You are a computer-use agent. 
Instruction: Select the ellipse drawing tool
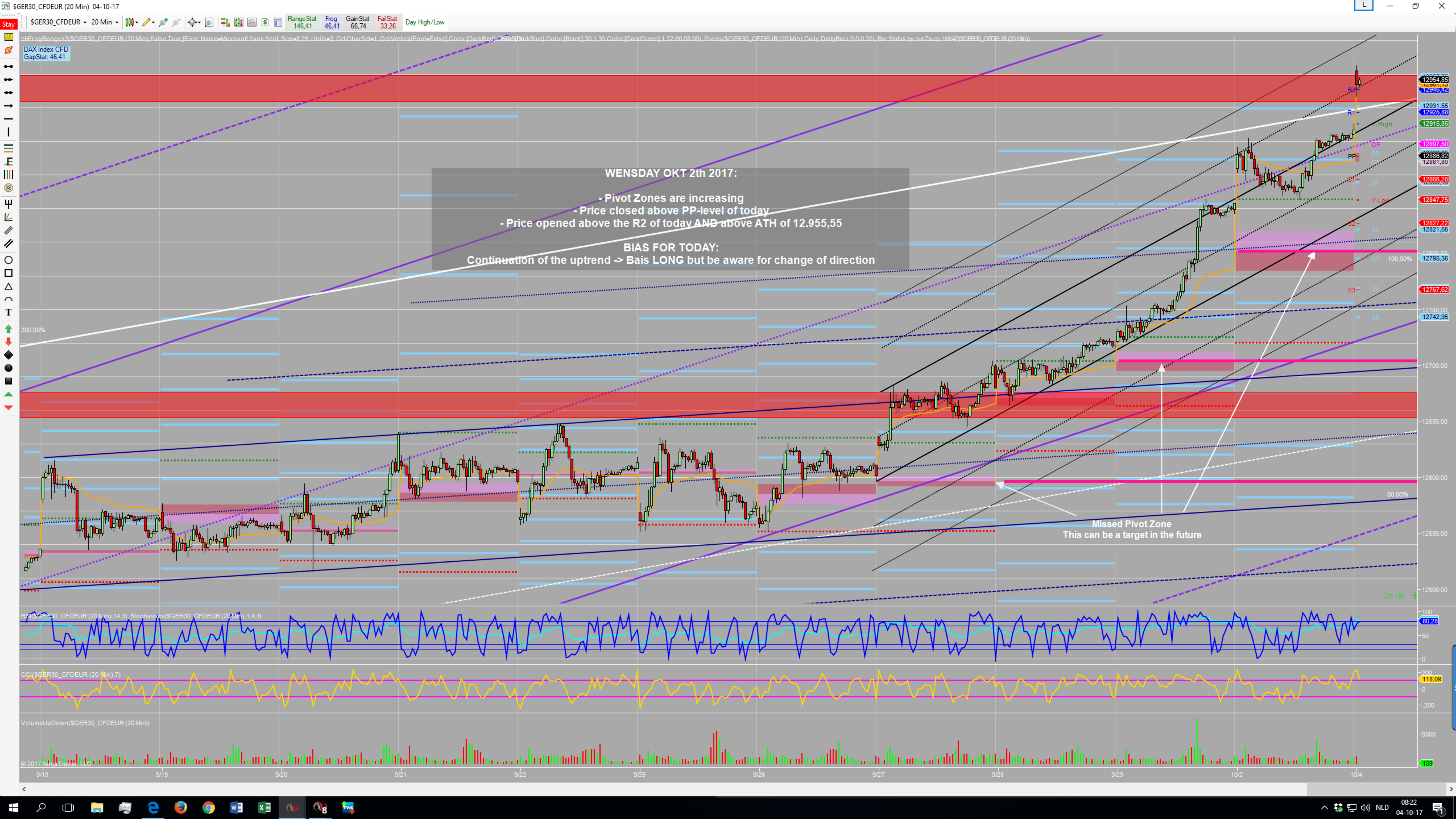coord(9,260)
